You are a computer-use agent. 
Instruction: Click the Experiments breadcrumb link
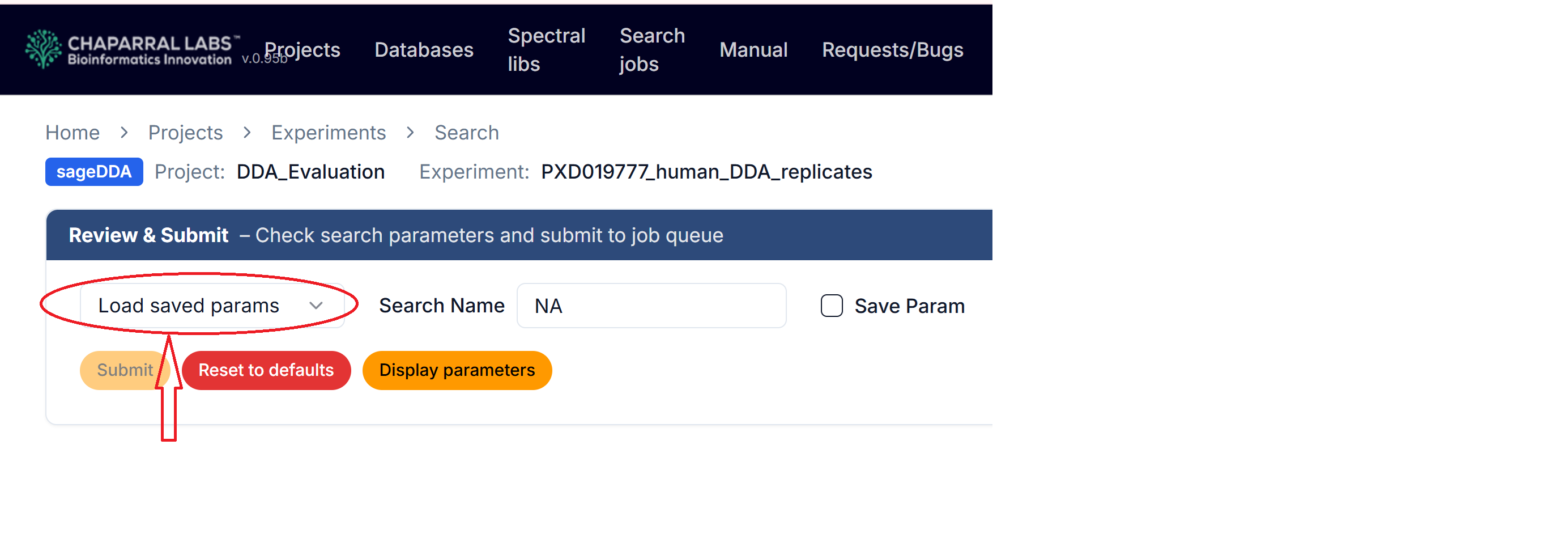click(x=328, y=133)
